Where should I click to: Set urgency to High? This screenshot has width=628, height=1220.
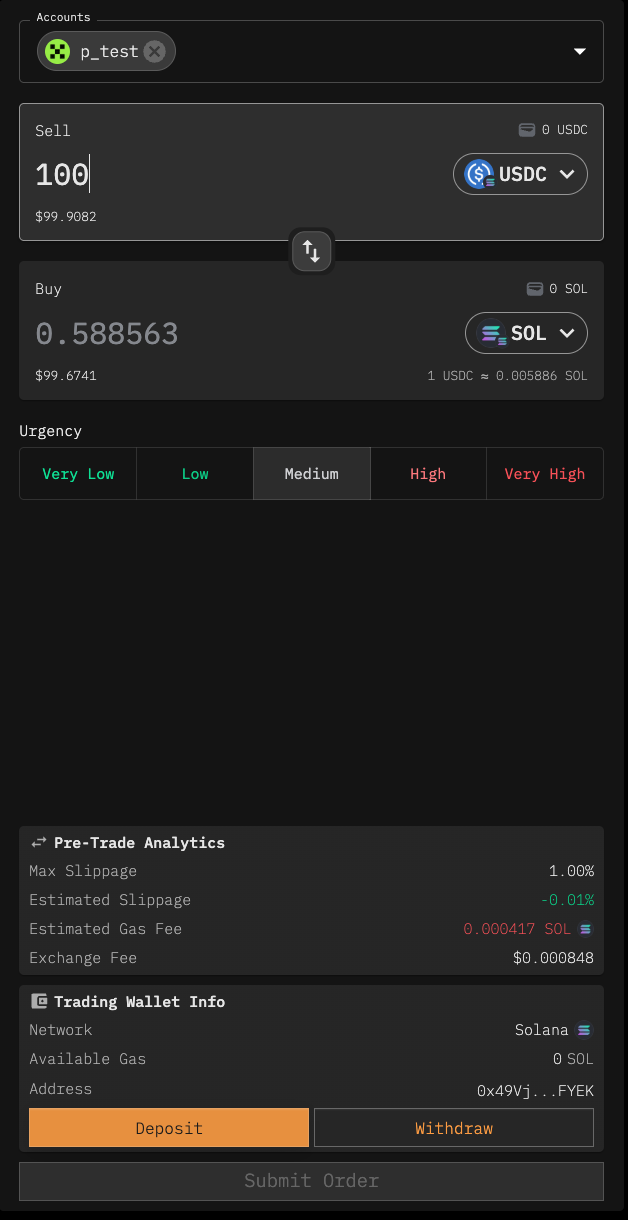click(x=428, y=474)
